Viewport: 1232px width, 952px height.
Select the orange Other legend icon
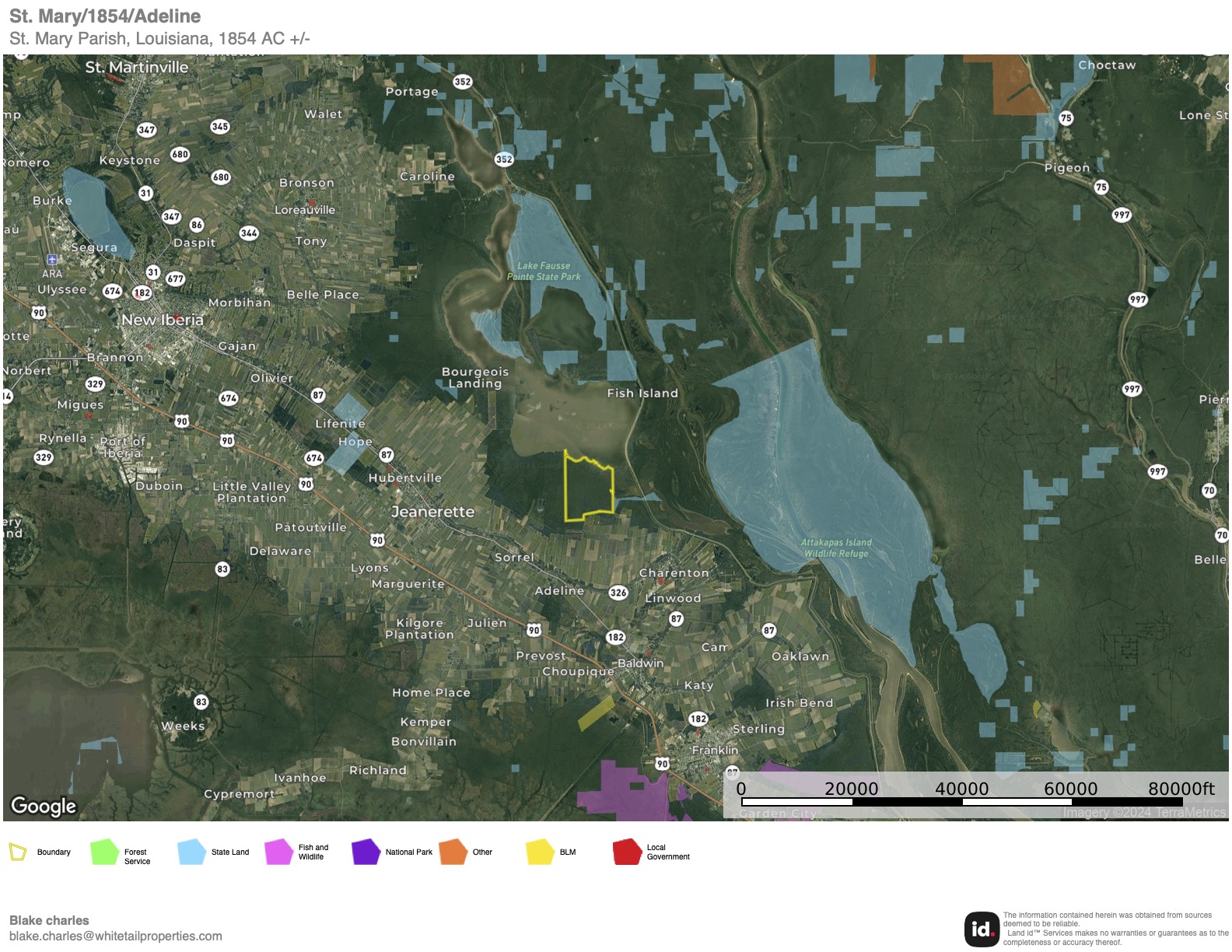pos(453,852)
